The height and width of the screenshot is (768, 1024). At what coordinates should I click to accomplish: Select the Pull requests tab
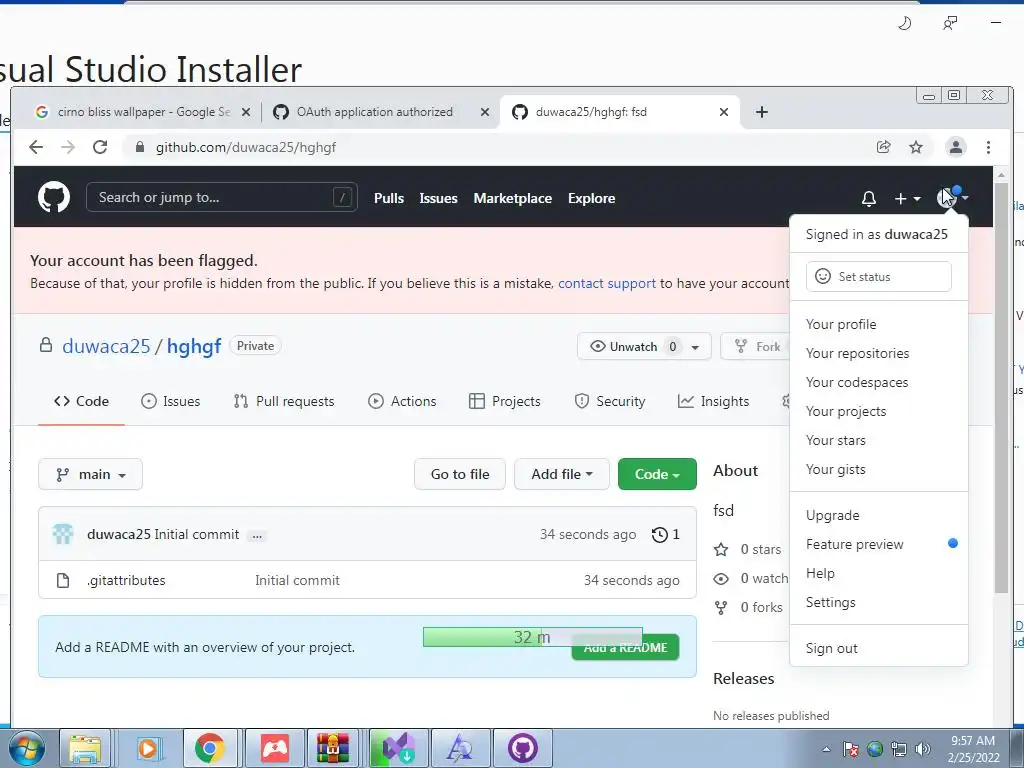pos(284,402)
